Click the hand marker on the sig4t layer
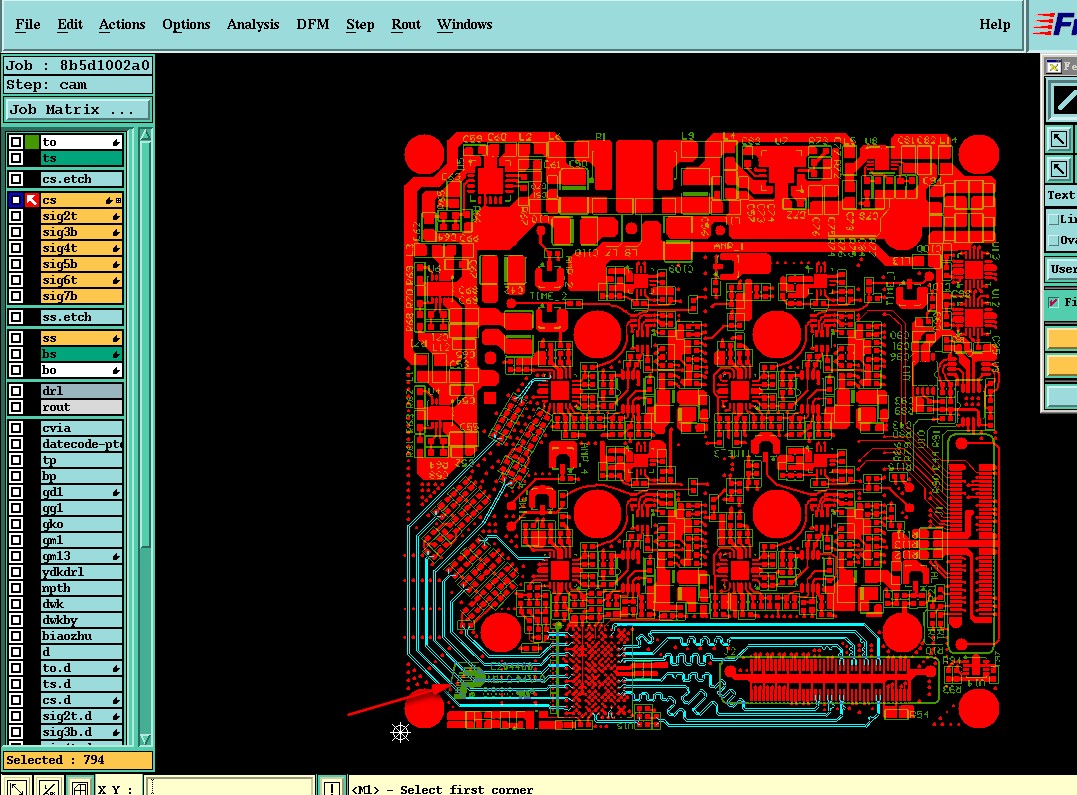Viewport: 1077px width, 795px height. click(116, 248)
